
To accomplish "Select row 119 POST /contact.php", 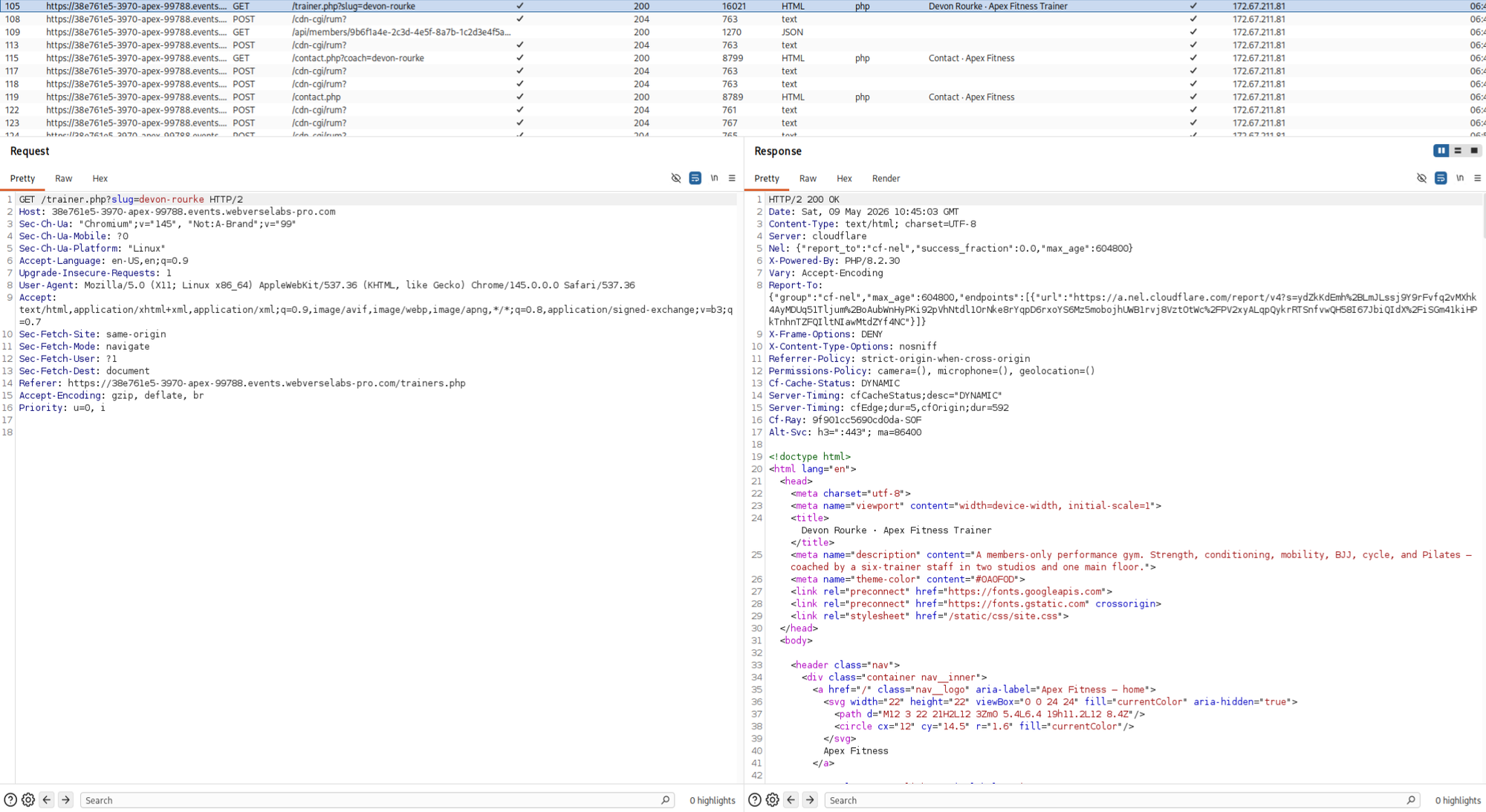I will pos(743,97).
